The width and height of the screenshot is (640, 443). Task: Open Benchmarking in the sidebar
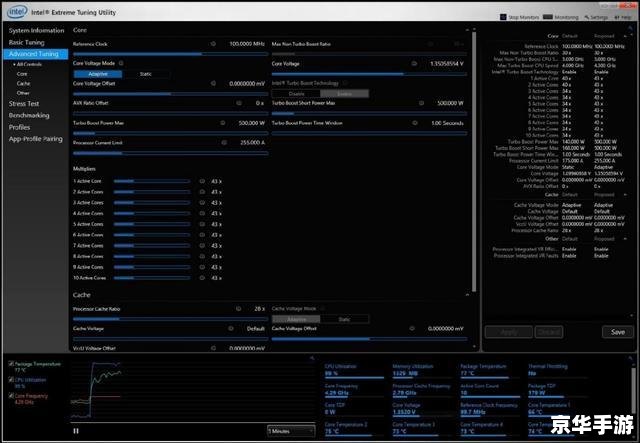[x=29, y=116]
